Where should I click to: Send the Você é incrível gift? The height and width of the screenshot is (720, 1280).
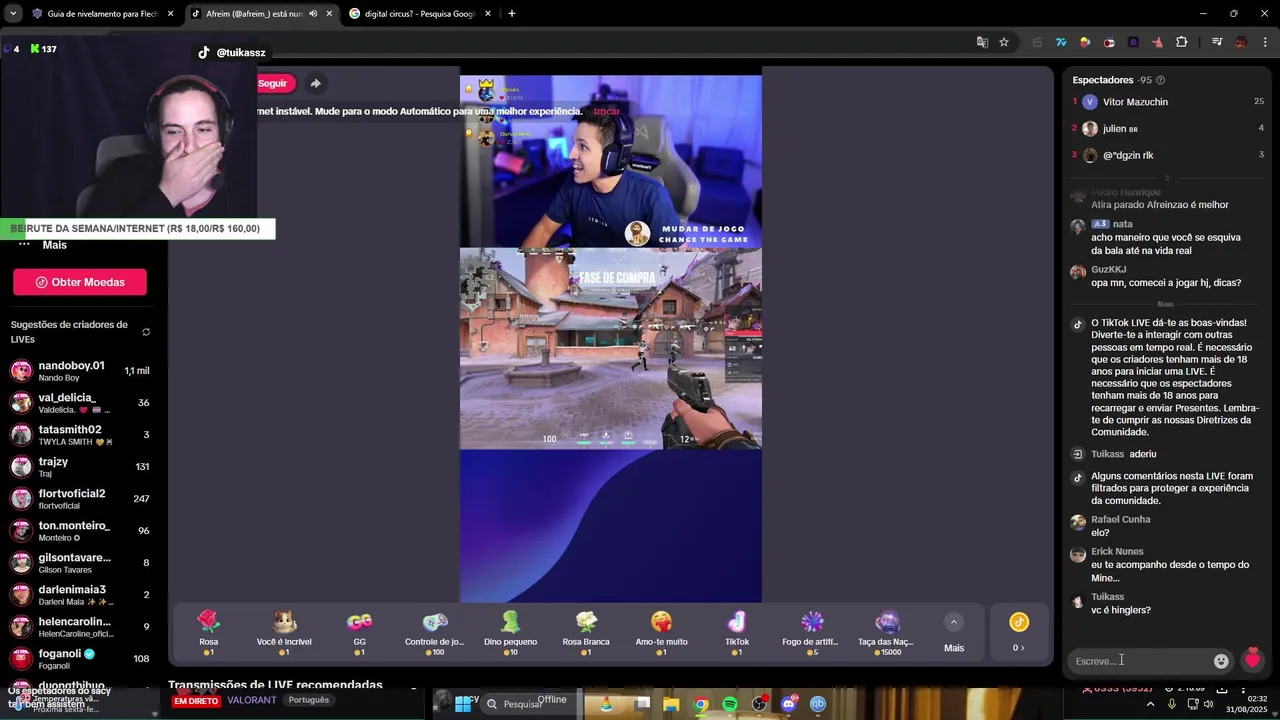(284, 632)
